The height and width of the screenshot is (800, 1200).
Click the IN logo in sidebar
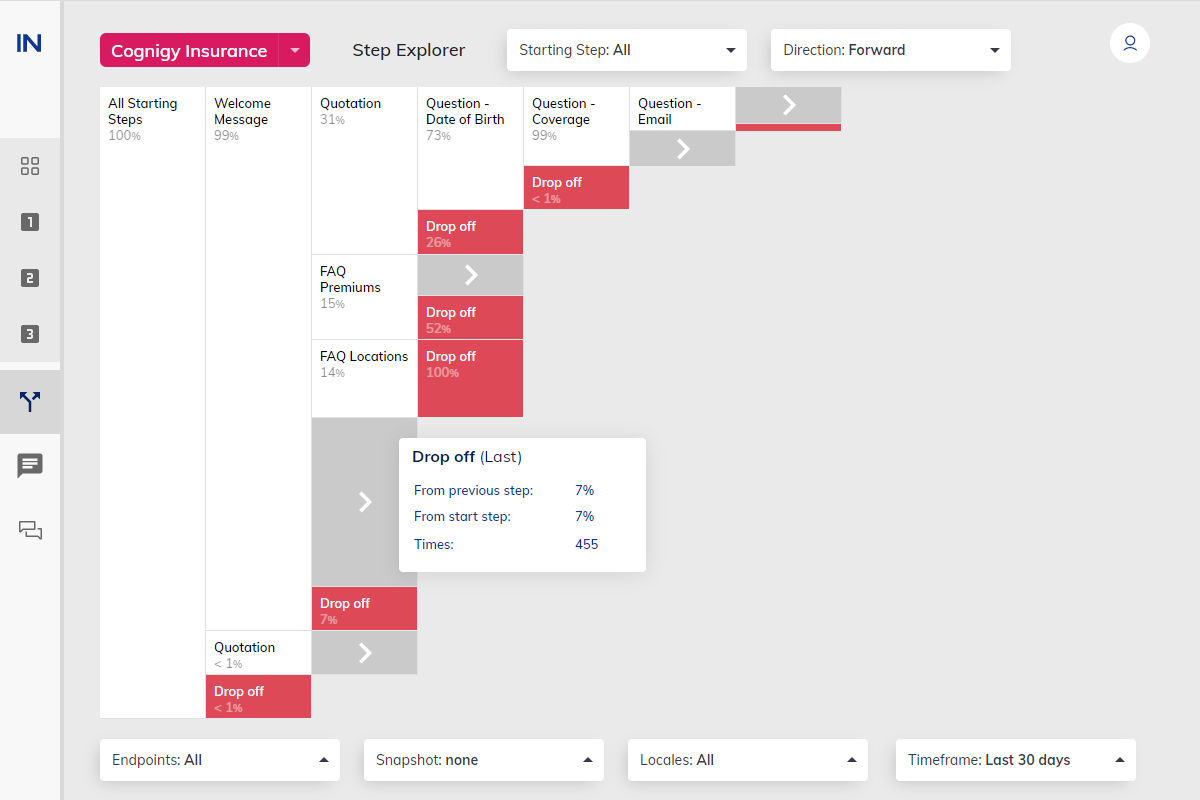point(29,44)
